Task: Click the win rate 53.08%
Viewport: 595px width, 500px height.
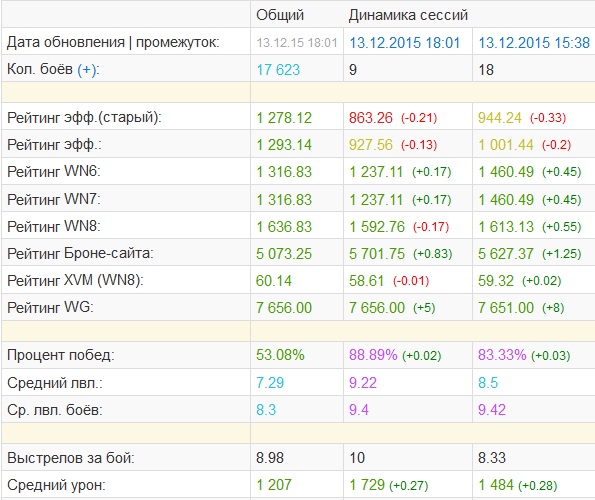Action: 280,355
